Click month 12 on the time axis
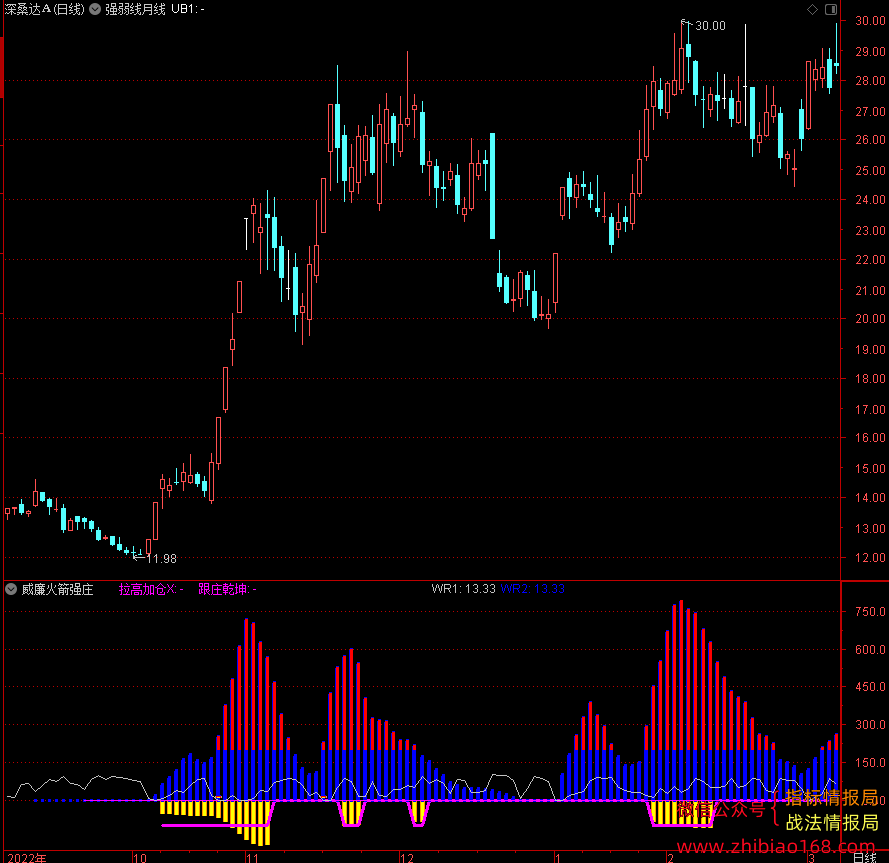The image size is (889, 863). [x=407, y=857]
